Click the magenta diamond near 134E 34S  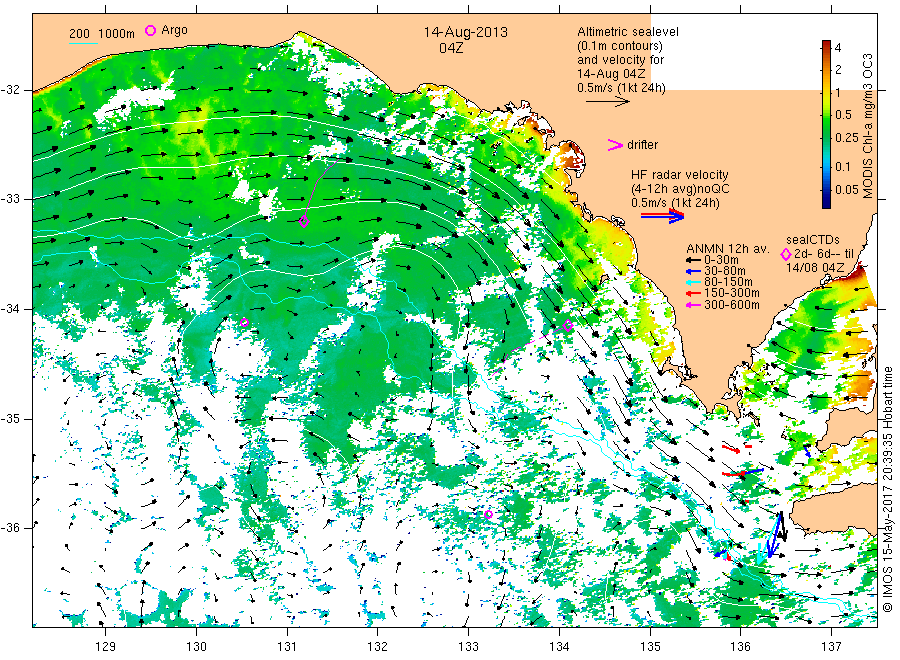(568, 325)
